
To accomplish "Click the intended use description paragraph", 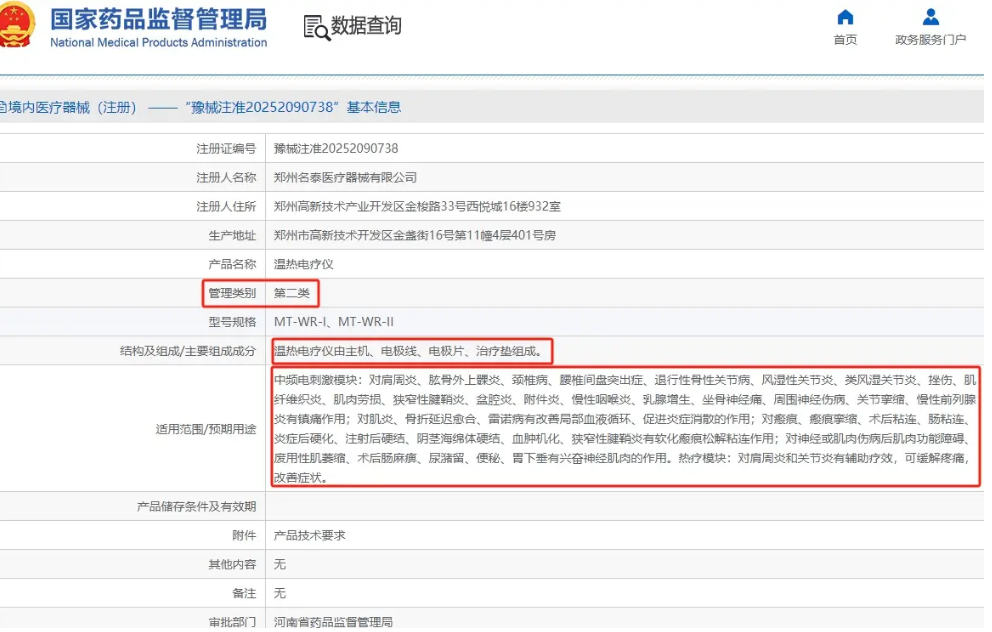I will coord(625,428).
